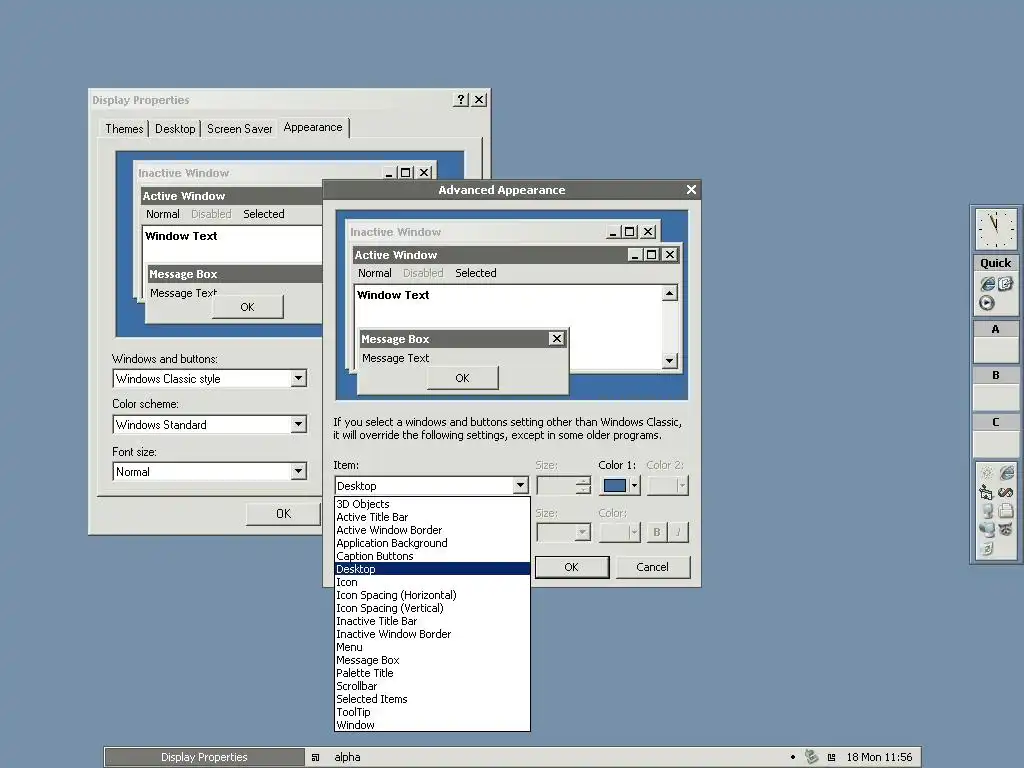Click the Color 1 blue swatch

click(615, 485)
